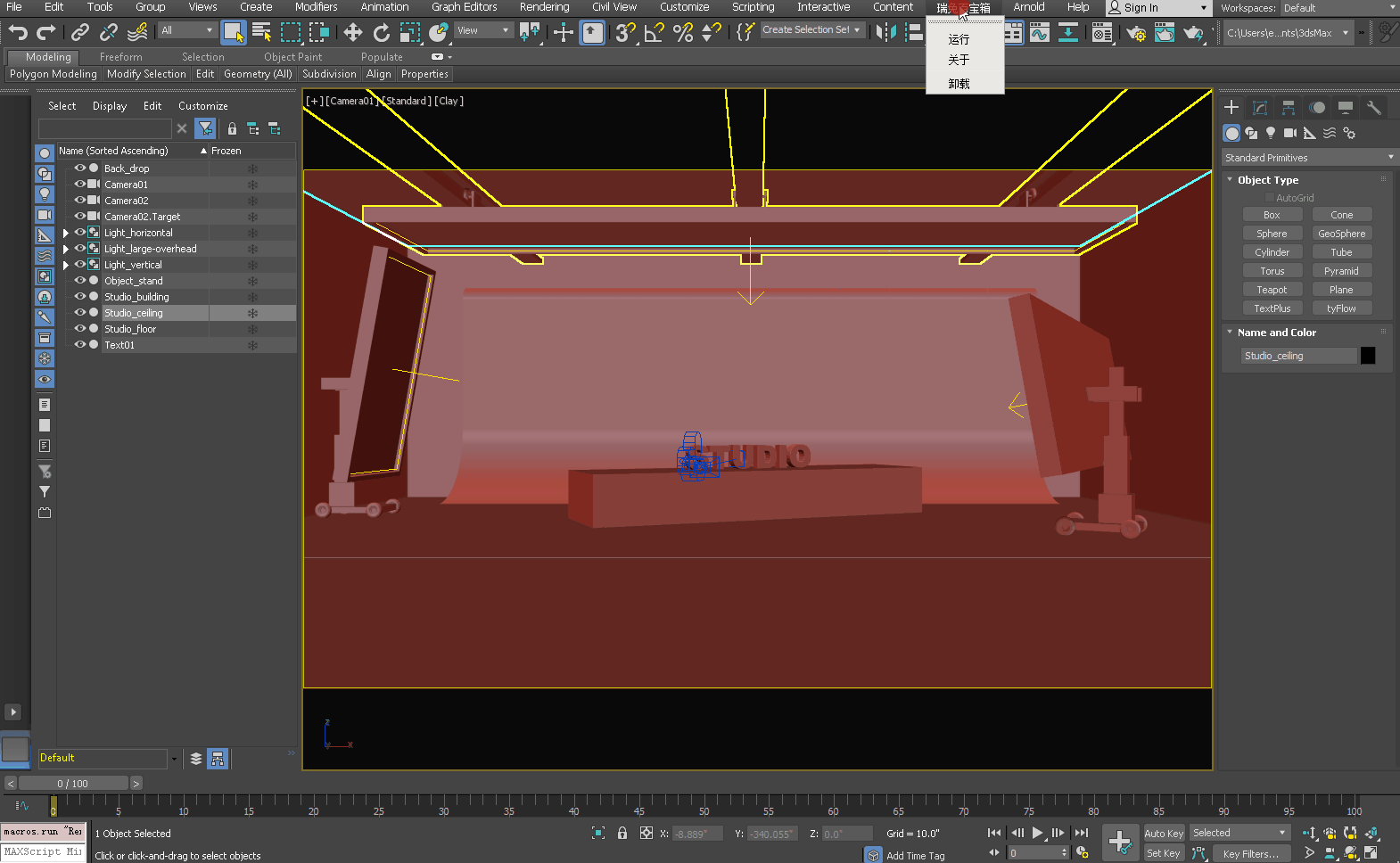
Task: Show the Cameras creation category
Action: 1289,133
